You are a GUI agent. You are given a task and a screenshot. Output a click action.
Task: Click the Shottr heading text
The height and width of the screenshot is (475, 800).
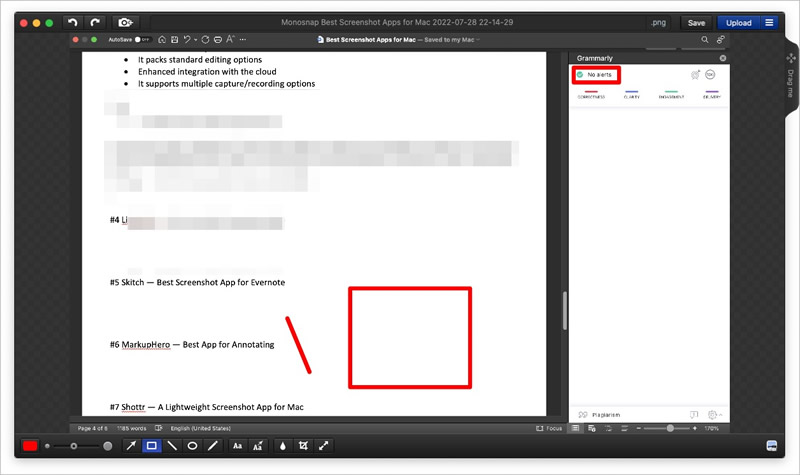206,407
